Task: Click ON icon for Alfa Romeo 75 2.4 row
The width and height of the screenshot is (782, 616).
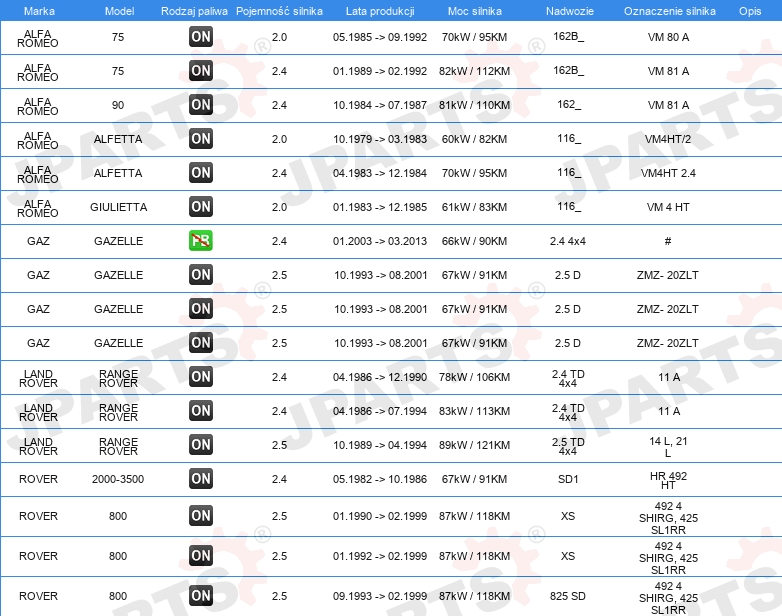Action: [201, 70]
